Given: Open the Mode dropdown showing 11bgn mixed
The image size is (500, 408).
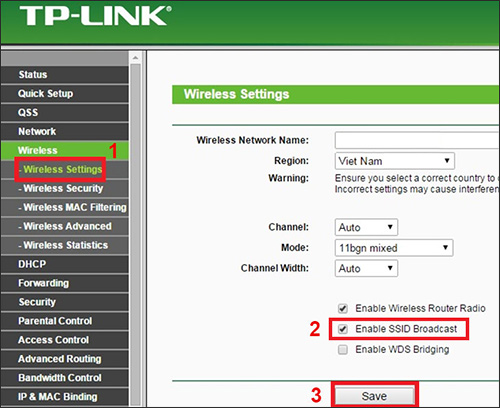Looking at the screenshot, I should coord(394,248).
